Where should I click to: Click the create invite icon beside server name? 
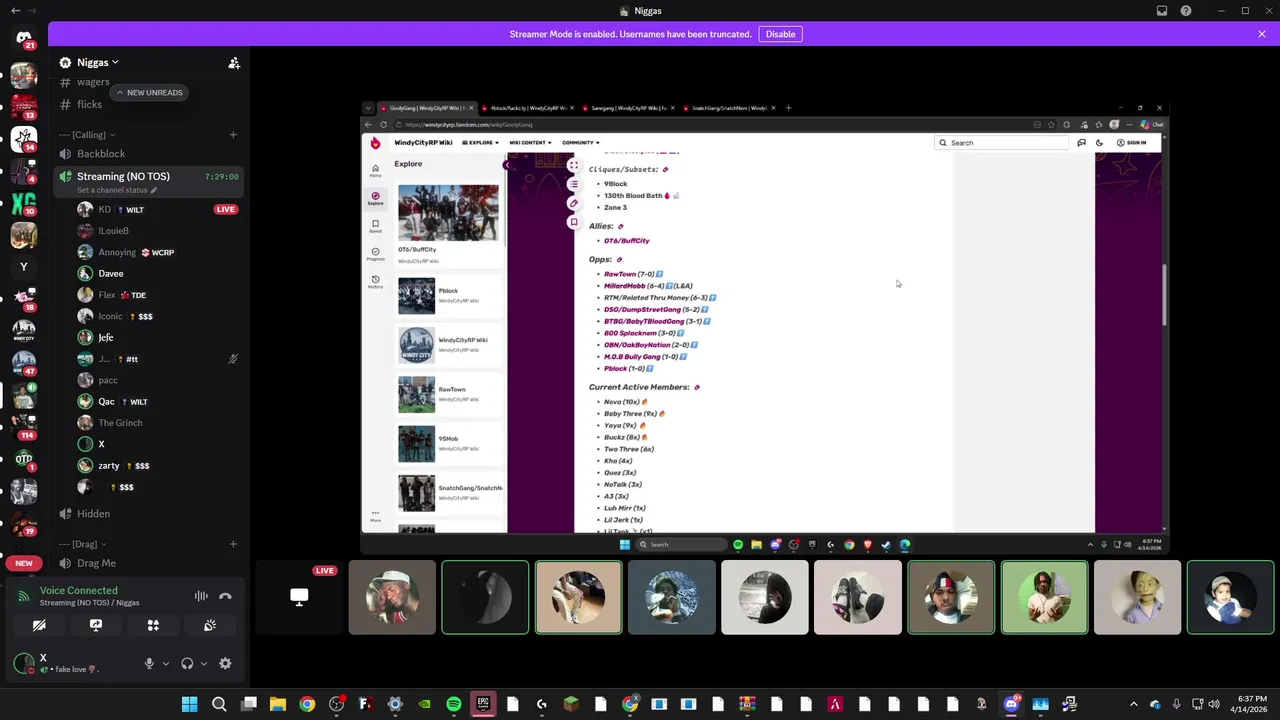[x=234, y=62]
